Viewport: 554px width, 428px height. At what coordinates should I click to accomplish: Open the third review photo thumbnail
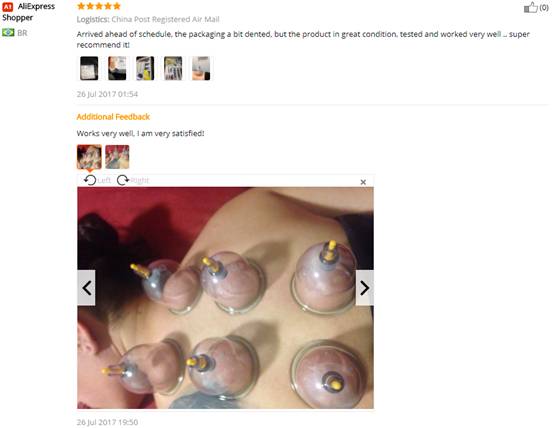(x=145, y=68)
